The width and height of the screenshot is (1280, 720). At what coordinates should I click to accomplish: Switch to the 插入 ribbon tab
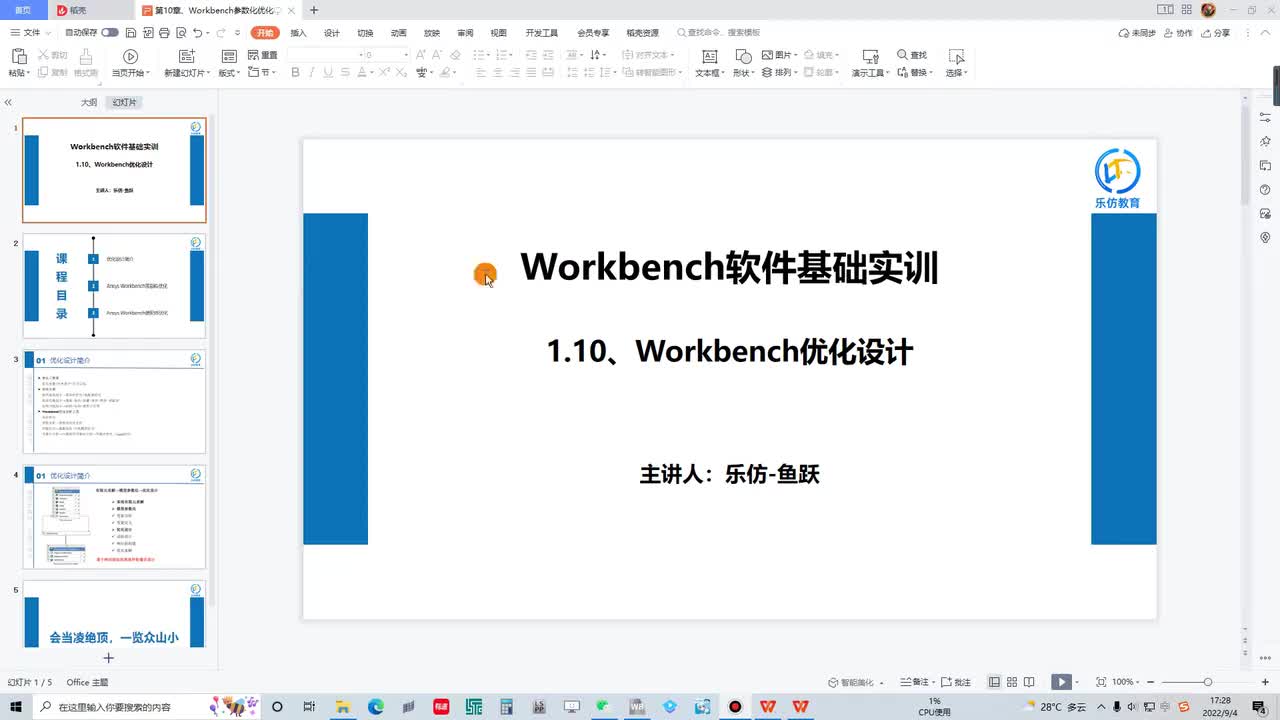coord(298,33)
